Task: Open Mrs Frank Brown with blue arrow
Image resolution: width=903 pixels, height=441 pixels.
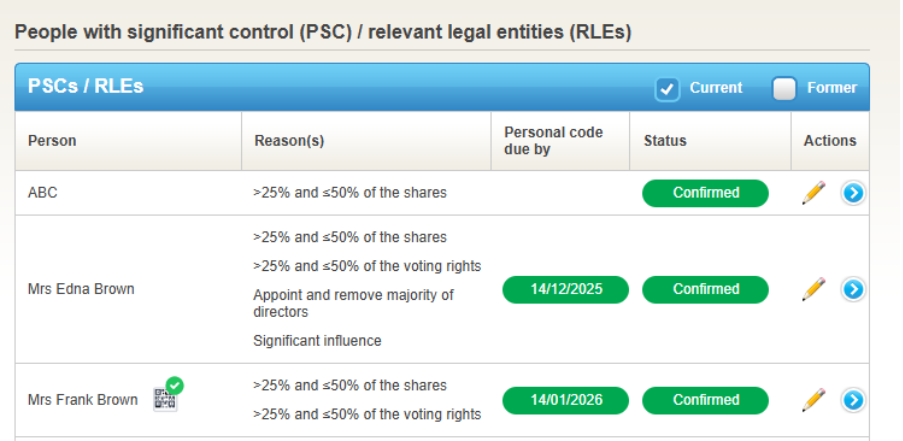Action: pos(853,400)
